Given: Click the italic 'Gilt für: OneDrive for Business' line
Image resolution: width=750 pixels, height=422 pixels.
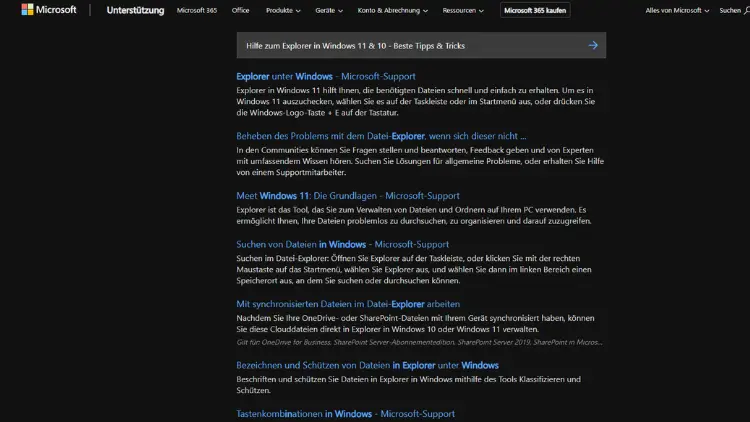Looking at the screenshot, I should [x=419, y=342].
